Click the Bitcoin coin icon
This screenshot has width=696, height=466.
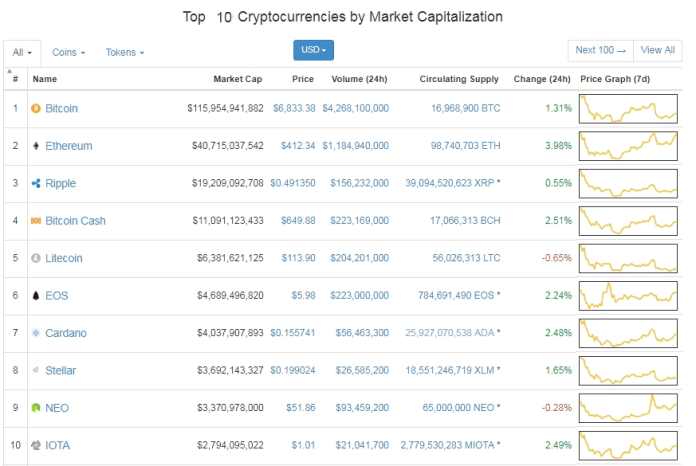pos(36,108)
